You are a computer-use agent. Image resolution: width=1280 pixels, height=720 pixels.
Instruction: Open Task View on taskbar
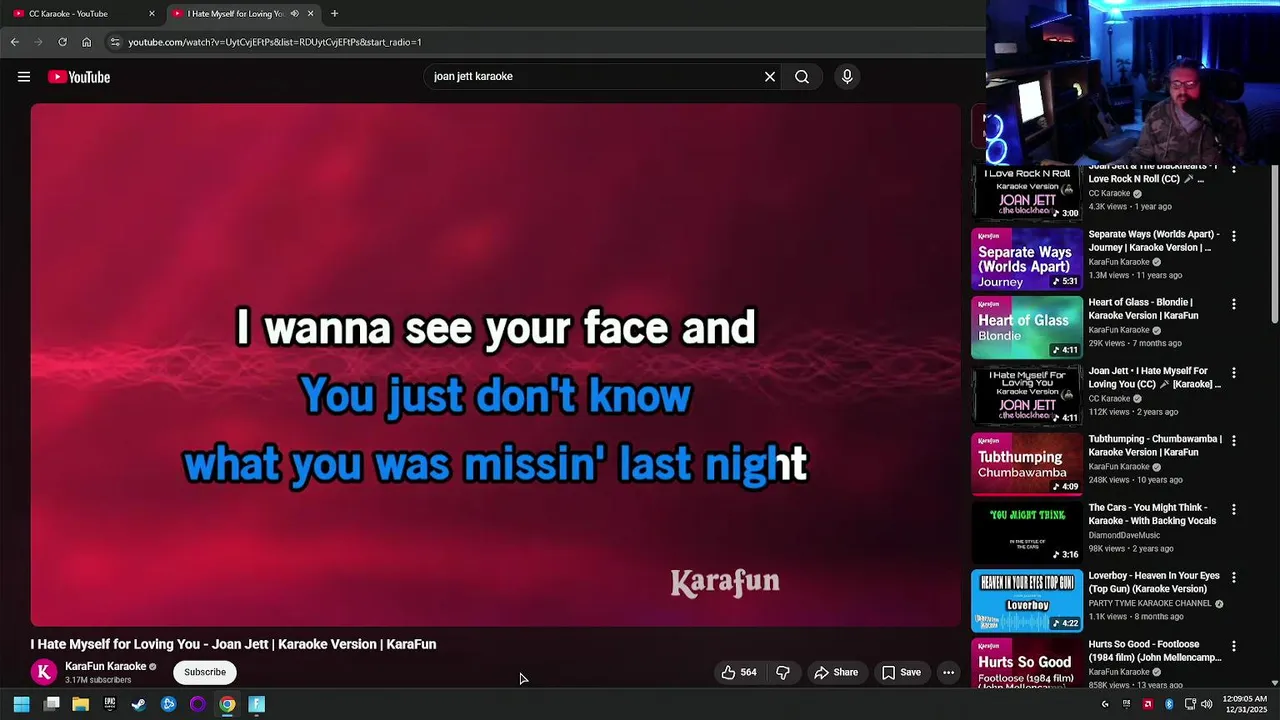click(51, 704)
